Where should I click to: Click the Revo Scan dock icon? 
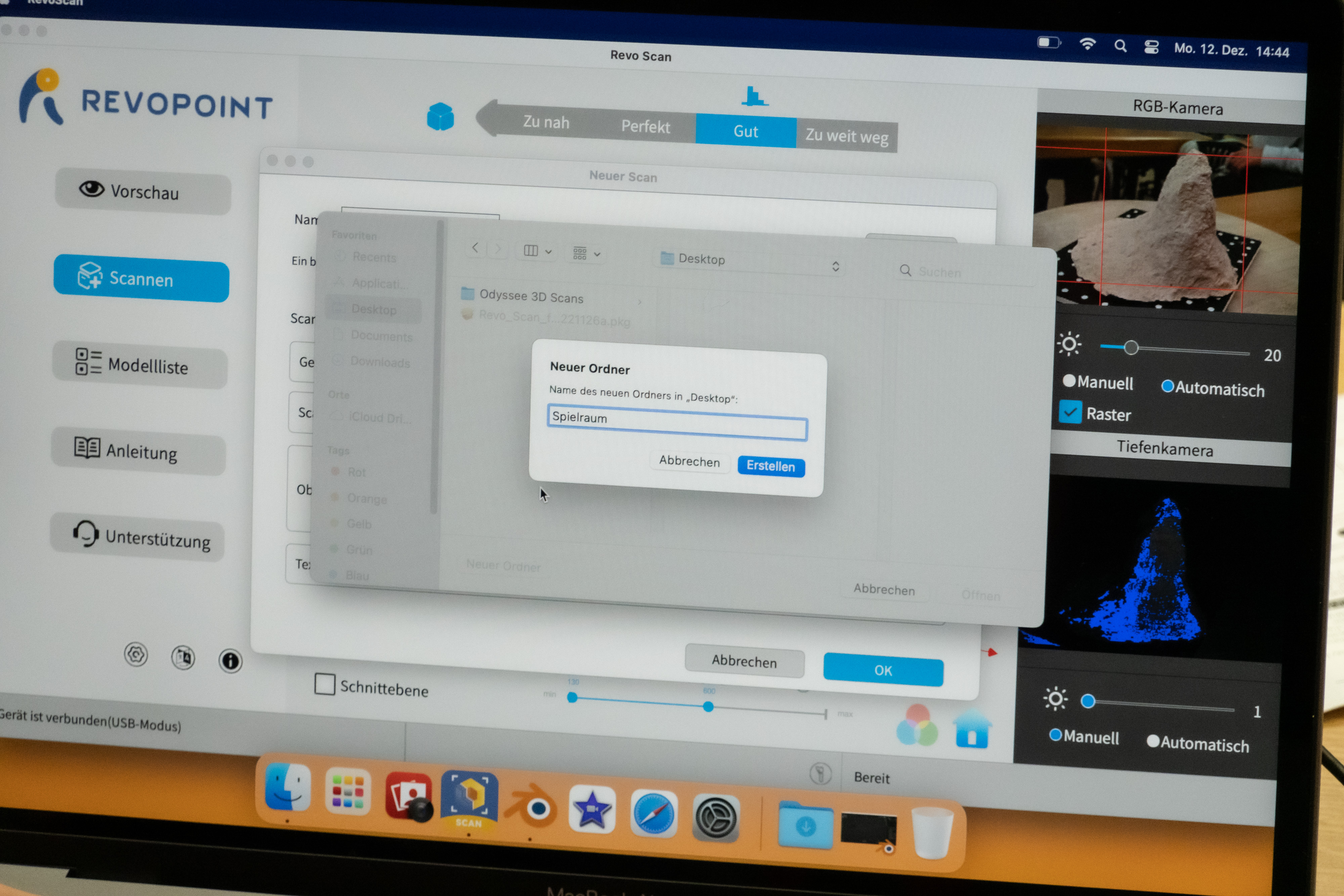coord(469,800)
